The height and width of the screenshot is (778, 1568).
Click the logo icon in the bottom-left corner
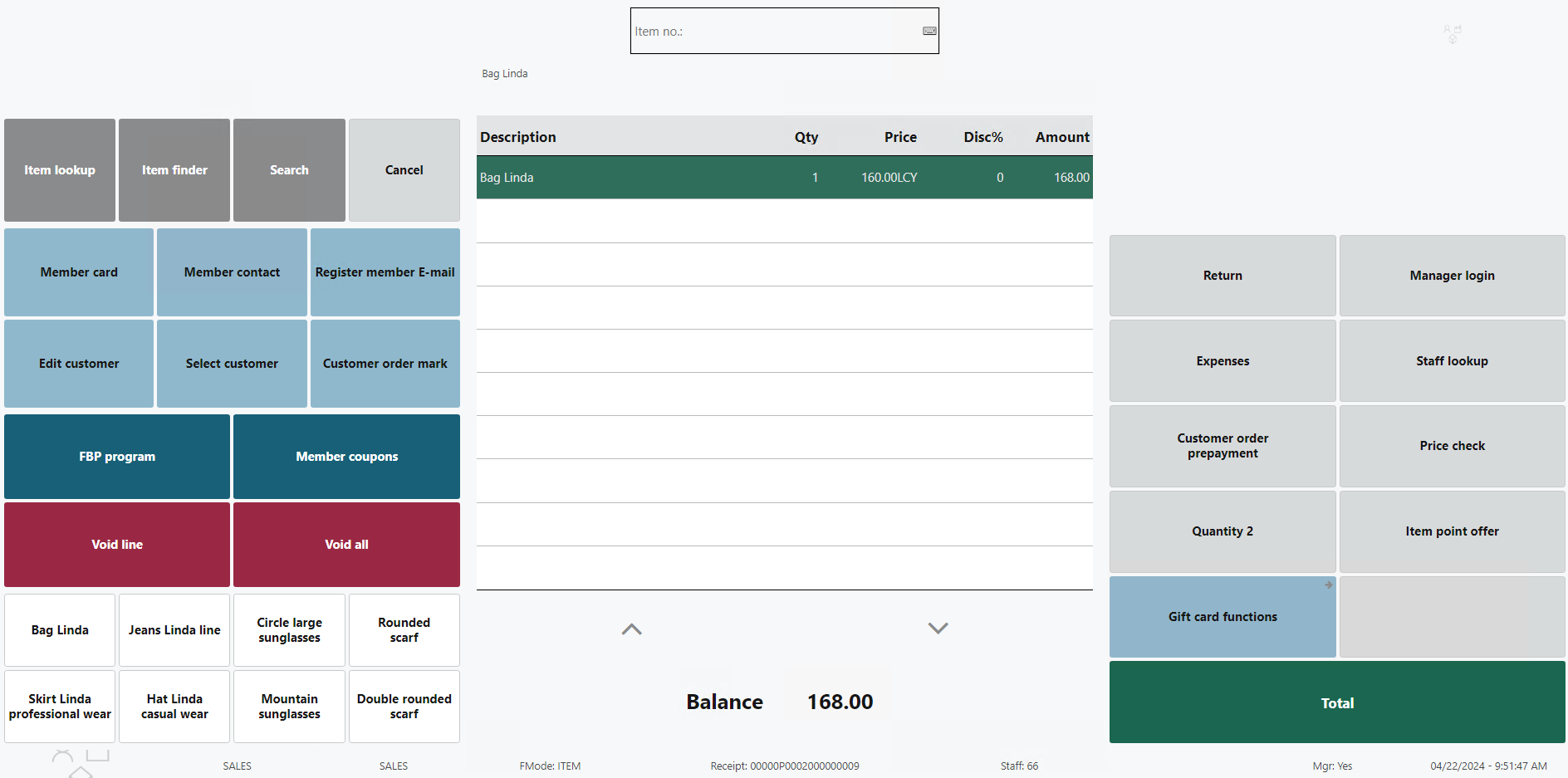(x=81, y=762)
